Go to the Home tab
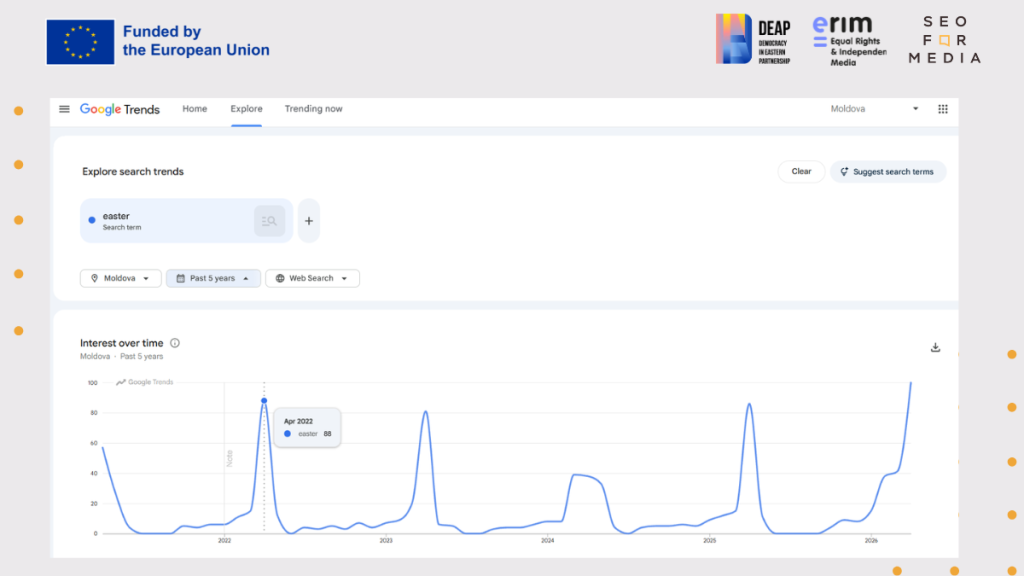This screenshot has height=576, width=1024. tap(194, 109)
